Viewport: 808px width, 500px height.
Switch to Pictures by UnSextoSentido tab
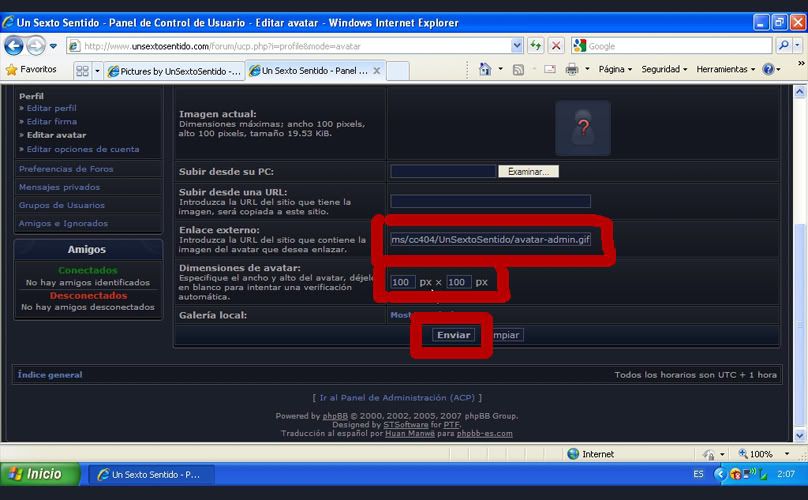tap(174, 71)
